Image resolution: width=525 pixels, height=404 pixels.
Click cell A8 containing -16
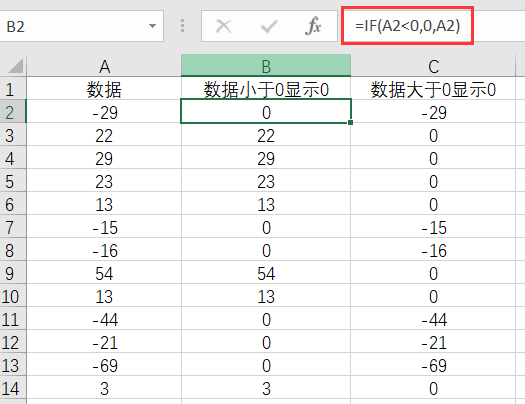coord(104,249)
